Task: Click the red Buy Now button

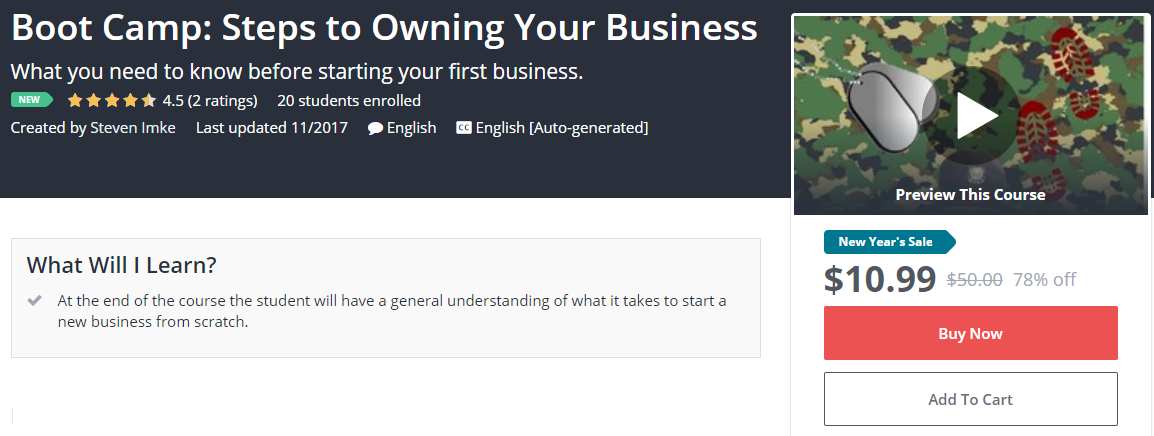Action: 970,333
